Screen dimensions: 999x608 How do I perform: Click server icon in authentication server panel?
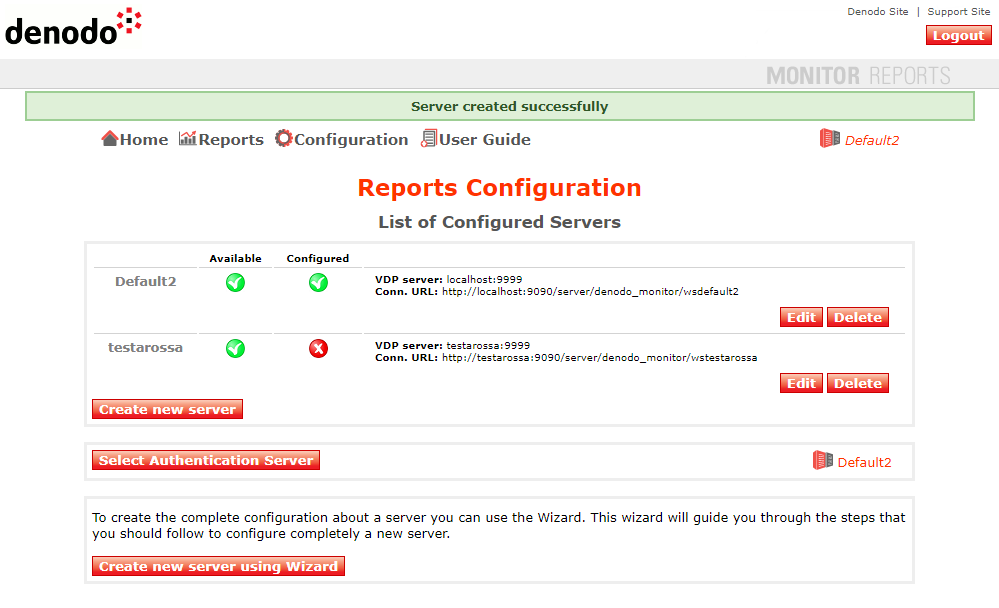coord(823,460)
